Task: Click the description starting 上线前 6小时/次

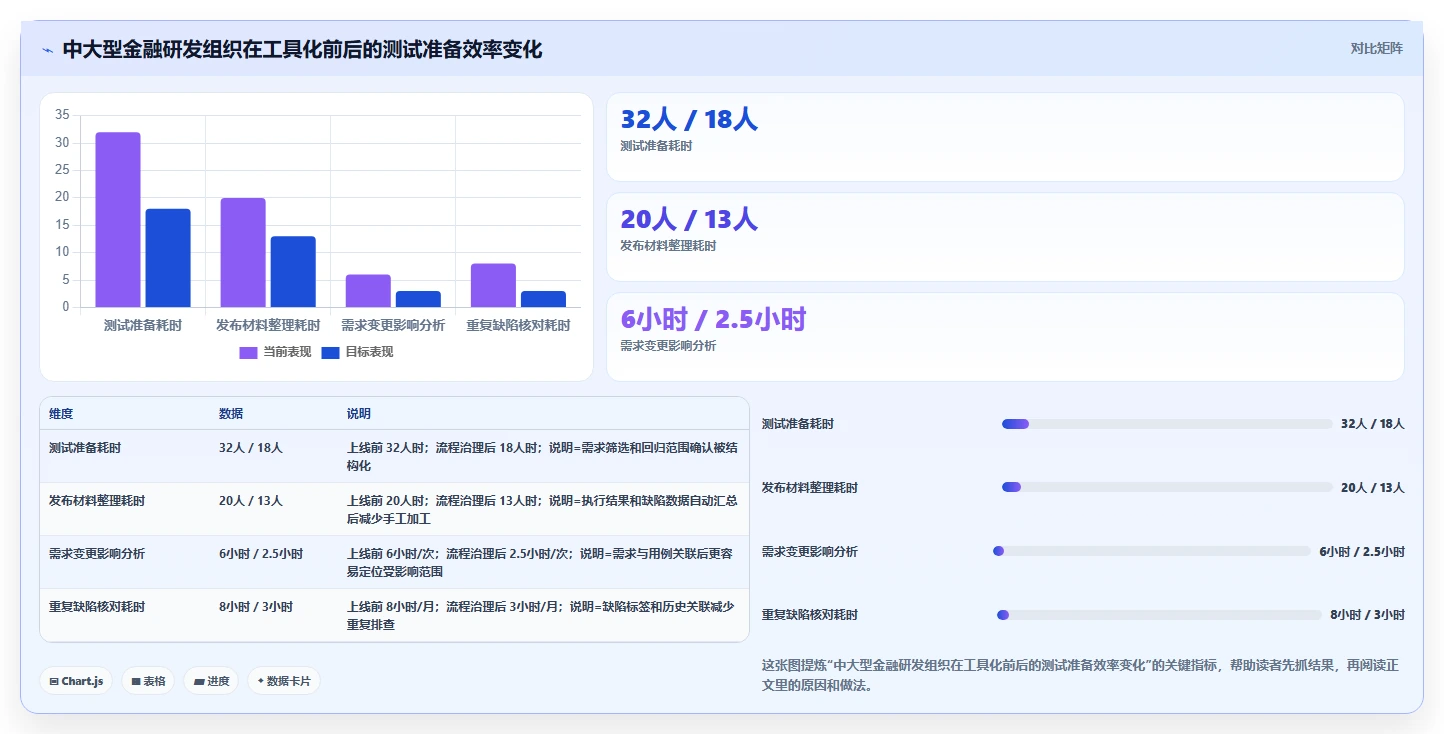Action: coord(542,563)
